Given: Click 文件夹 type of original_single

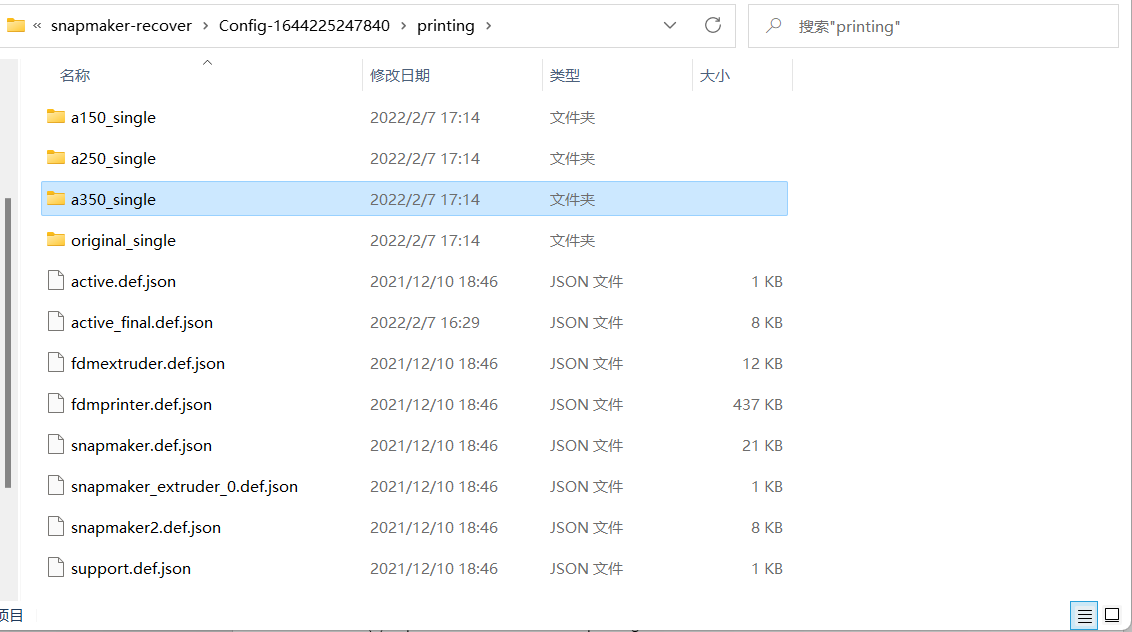Looking at the screenshot, I should 572,241.
